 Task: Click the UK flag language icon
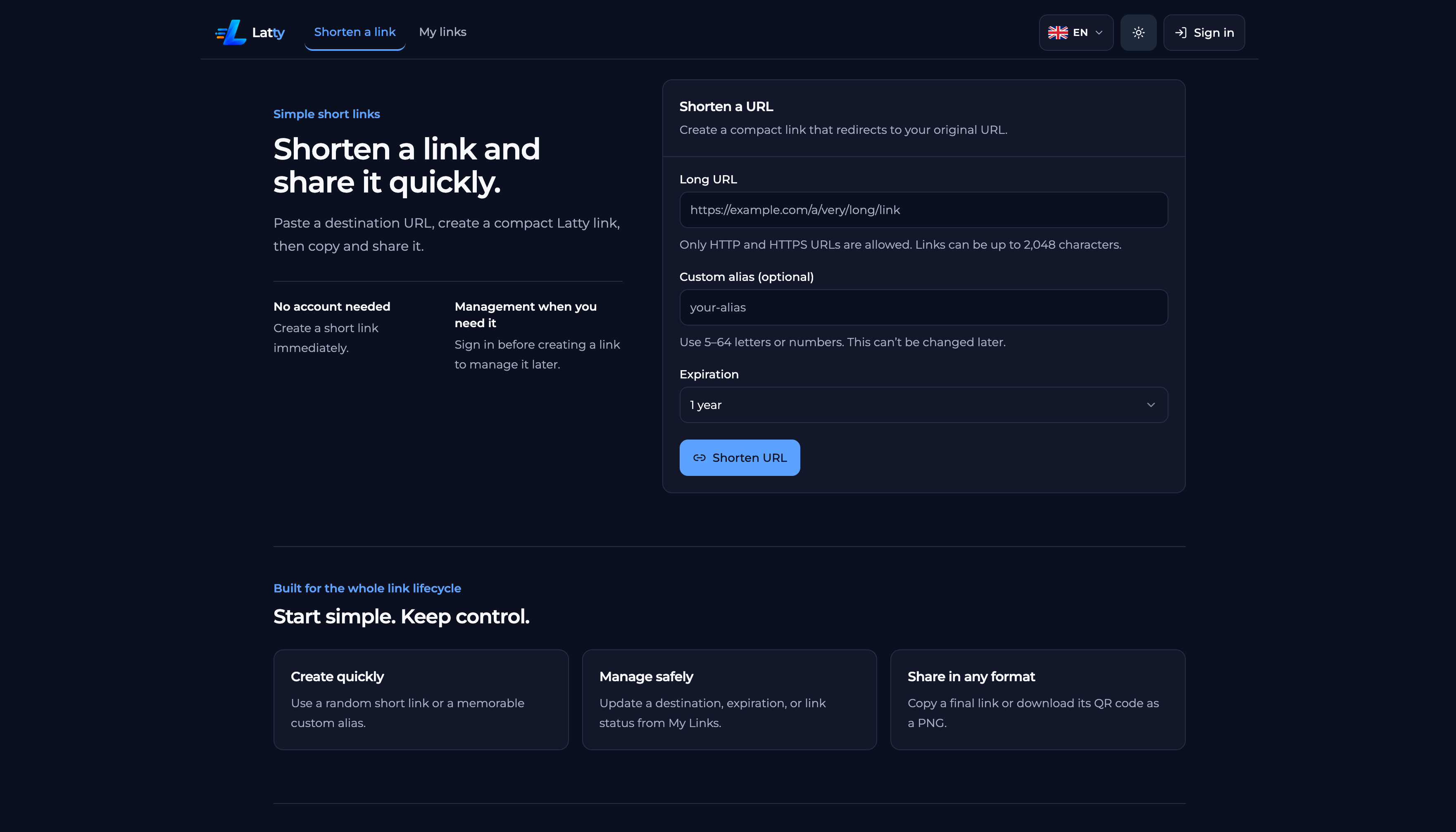tap(1058, 33)
